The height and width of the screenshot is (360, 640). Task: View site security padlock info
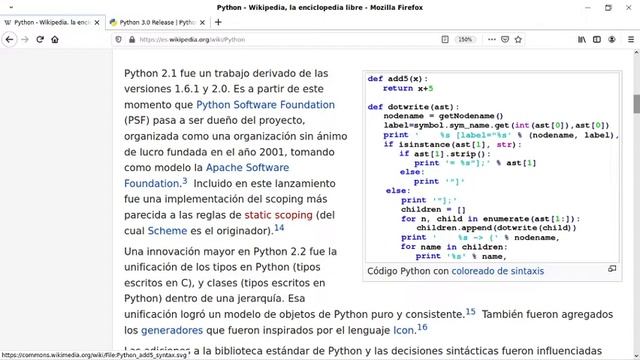click(132, 40)
